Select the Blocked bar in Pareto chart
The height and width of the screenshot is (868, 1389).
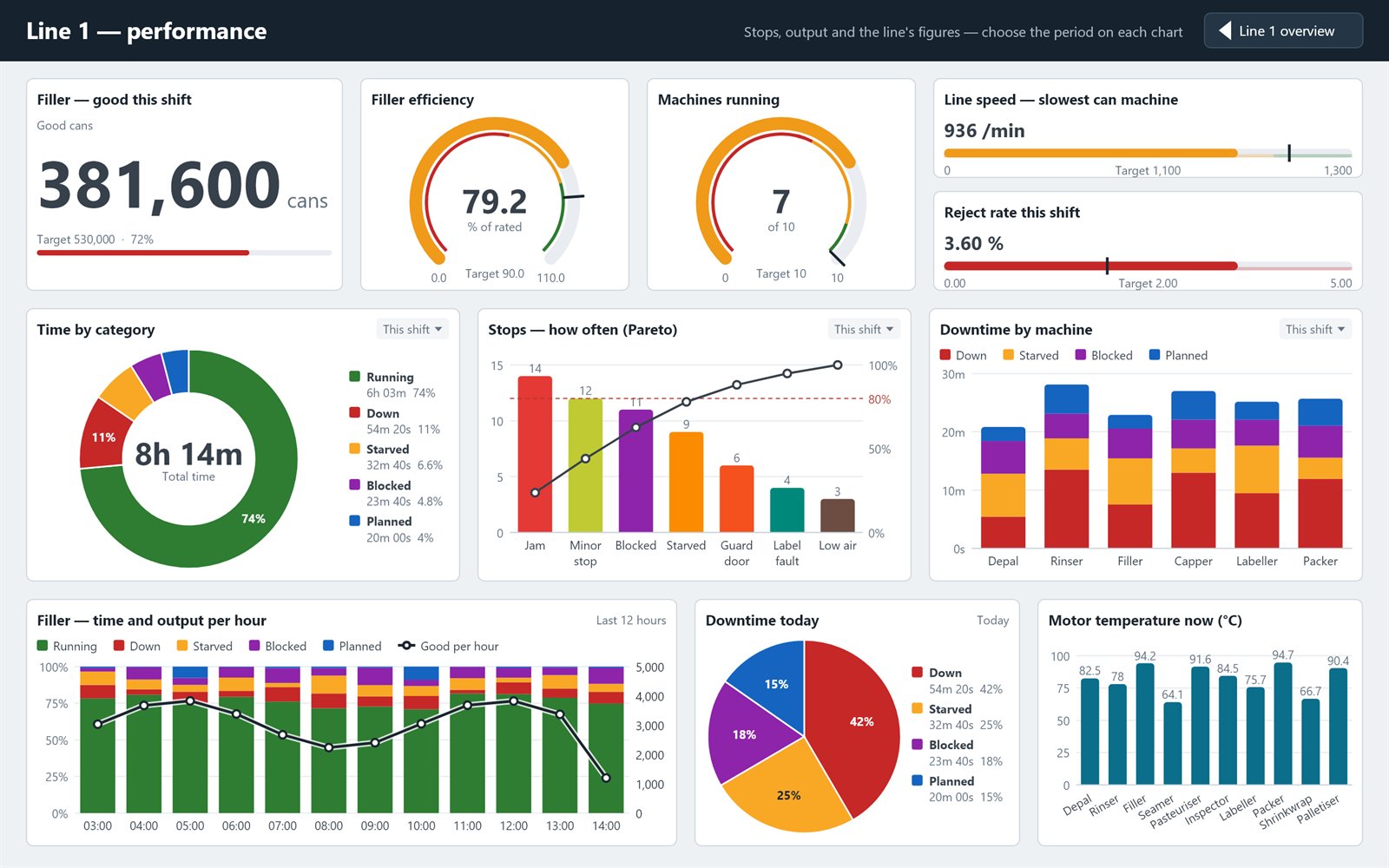pos(635,470)
